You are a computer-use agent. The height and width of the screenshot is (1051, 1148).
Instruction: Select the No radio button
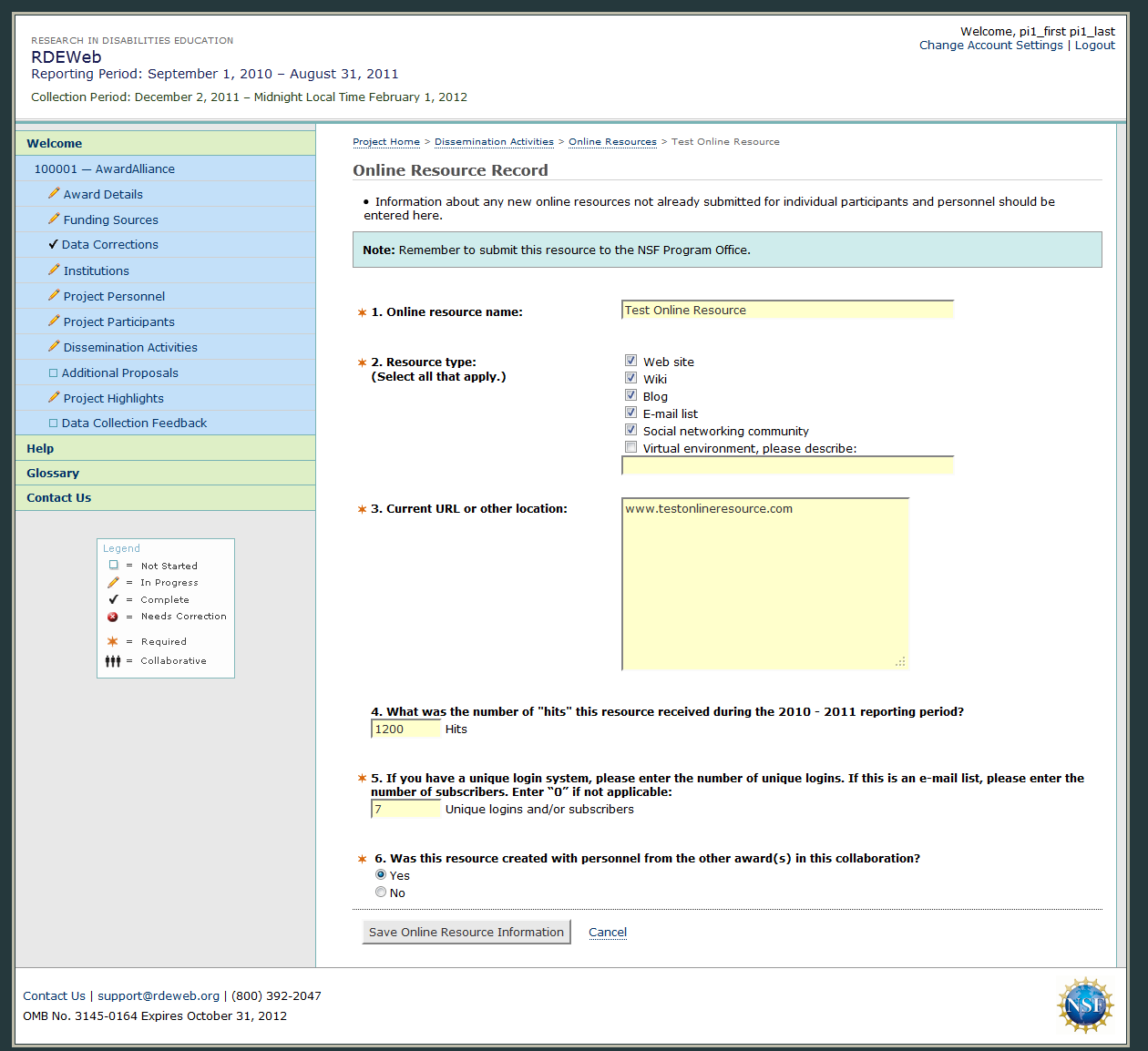tap(381, 892)
